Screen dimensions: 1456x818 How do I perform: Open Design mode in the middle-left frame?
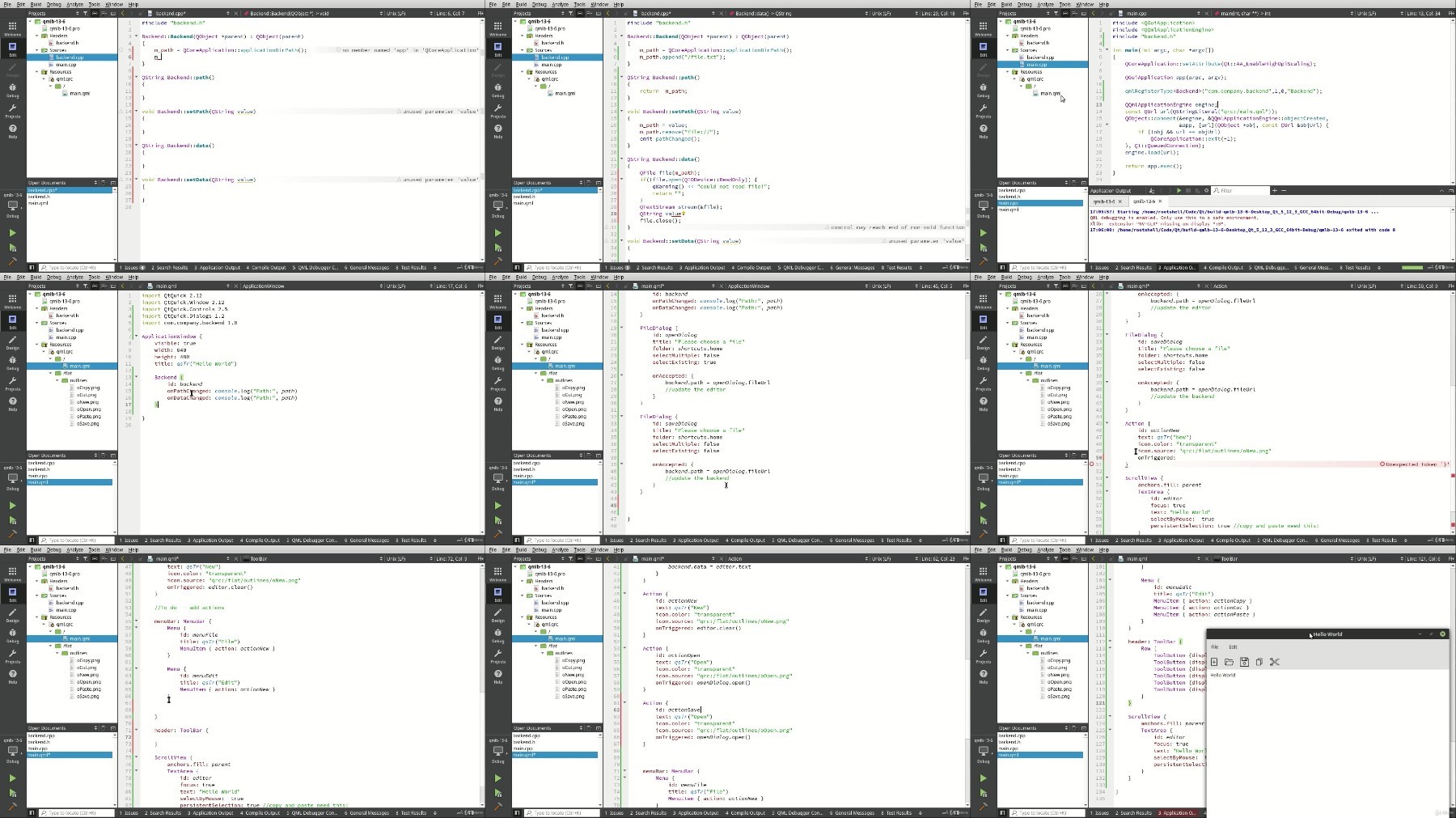point(12,342)
